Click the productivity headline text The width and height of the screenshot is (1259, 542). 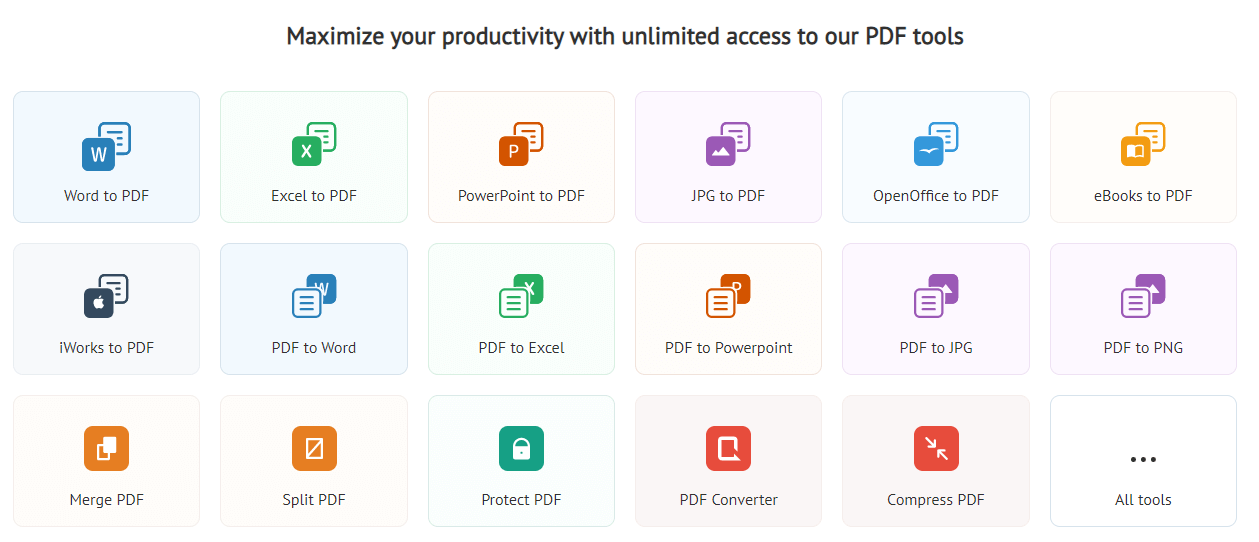(625, 37)
